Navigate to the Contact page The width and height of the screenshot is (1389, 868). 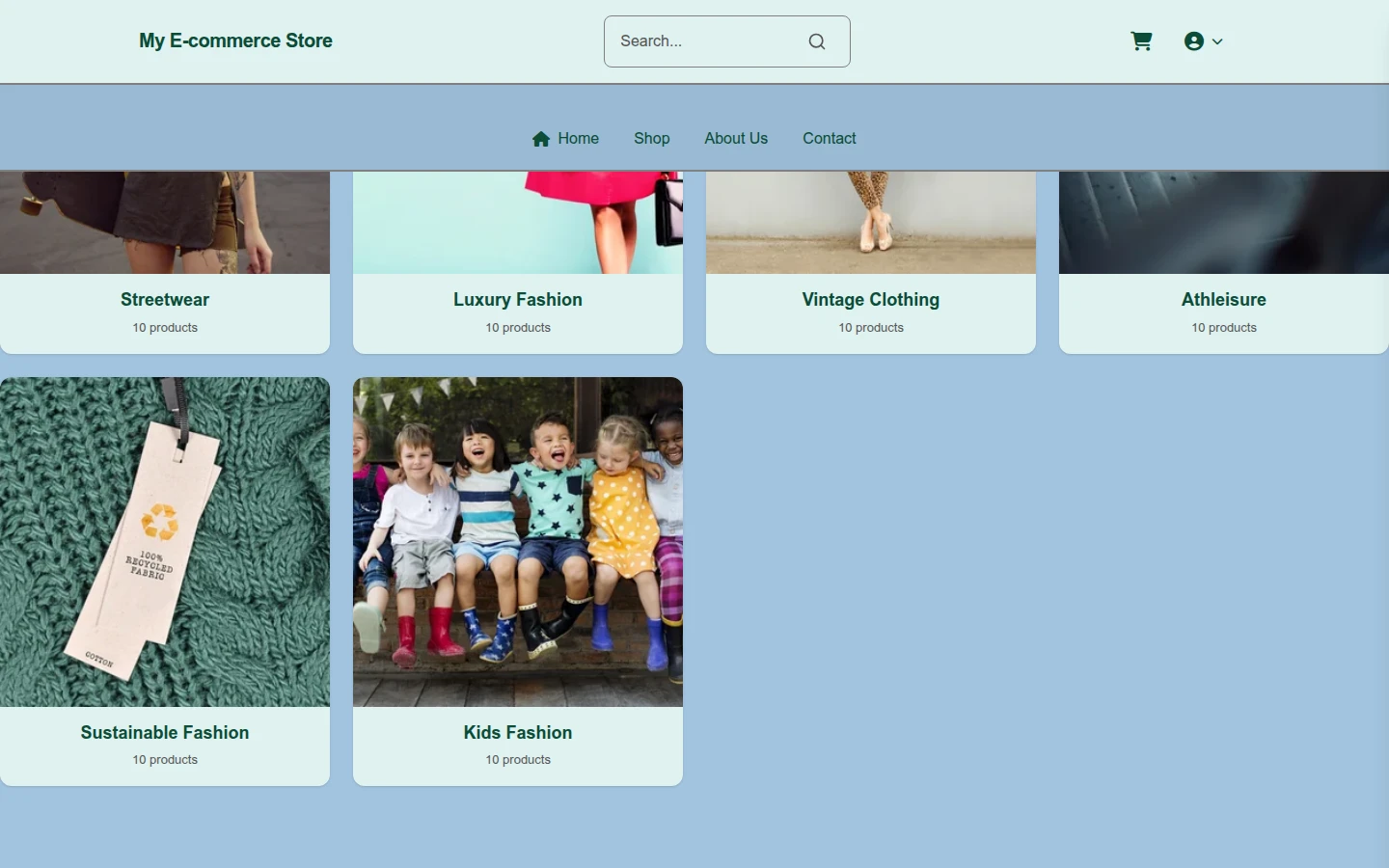(830, 139)
